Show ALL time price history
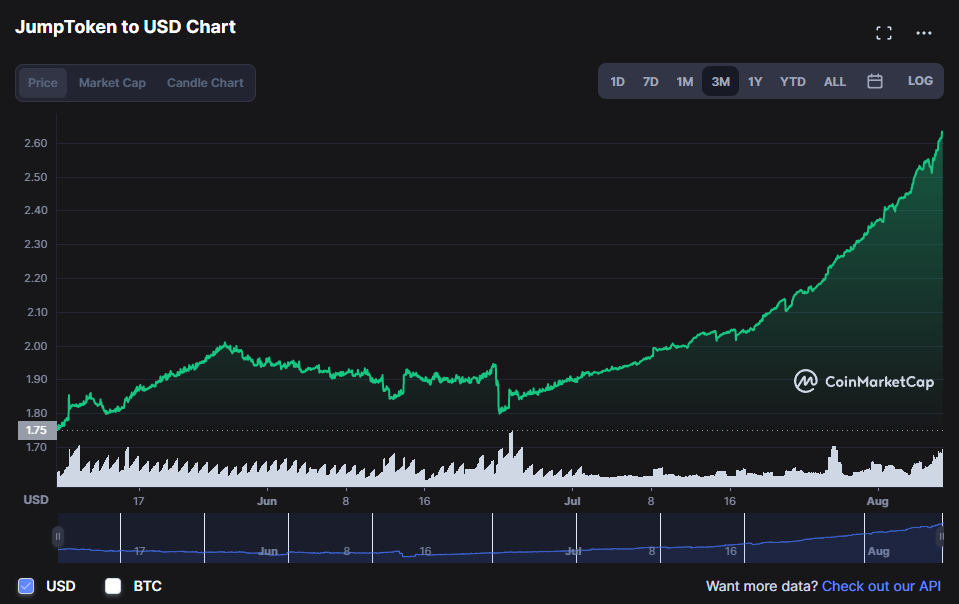 click(x=835, y=82)
